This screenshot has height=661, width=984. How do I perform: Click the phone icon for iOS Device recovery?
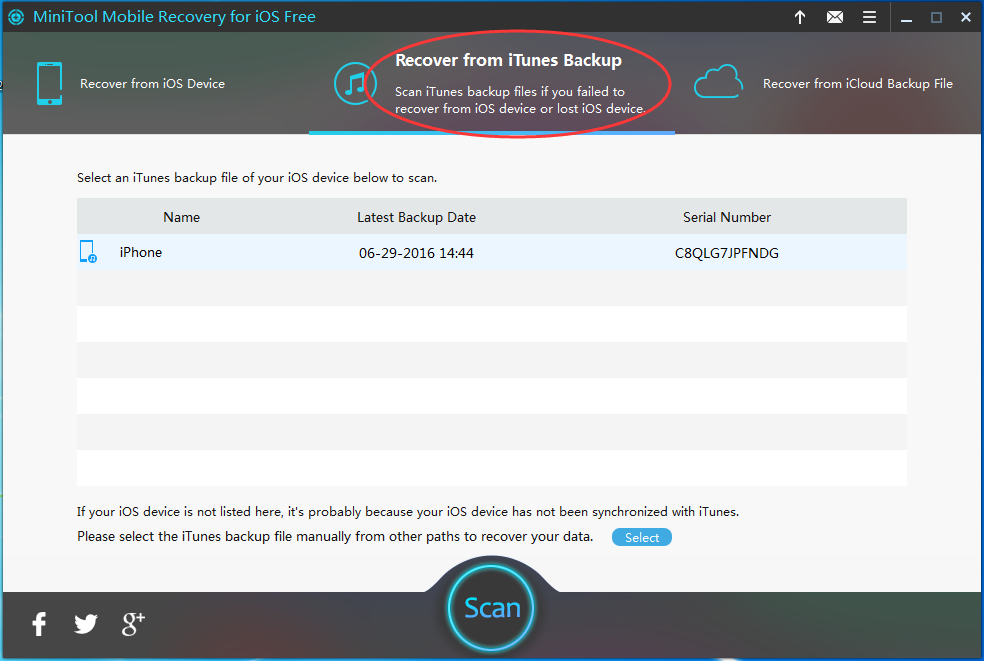[x=49, y=83]
